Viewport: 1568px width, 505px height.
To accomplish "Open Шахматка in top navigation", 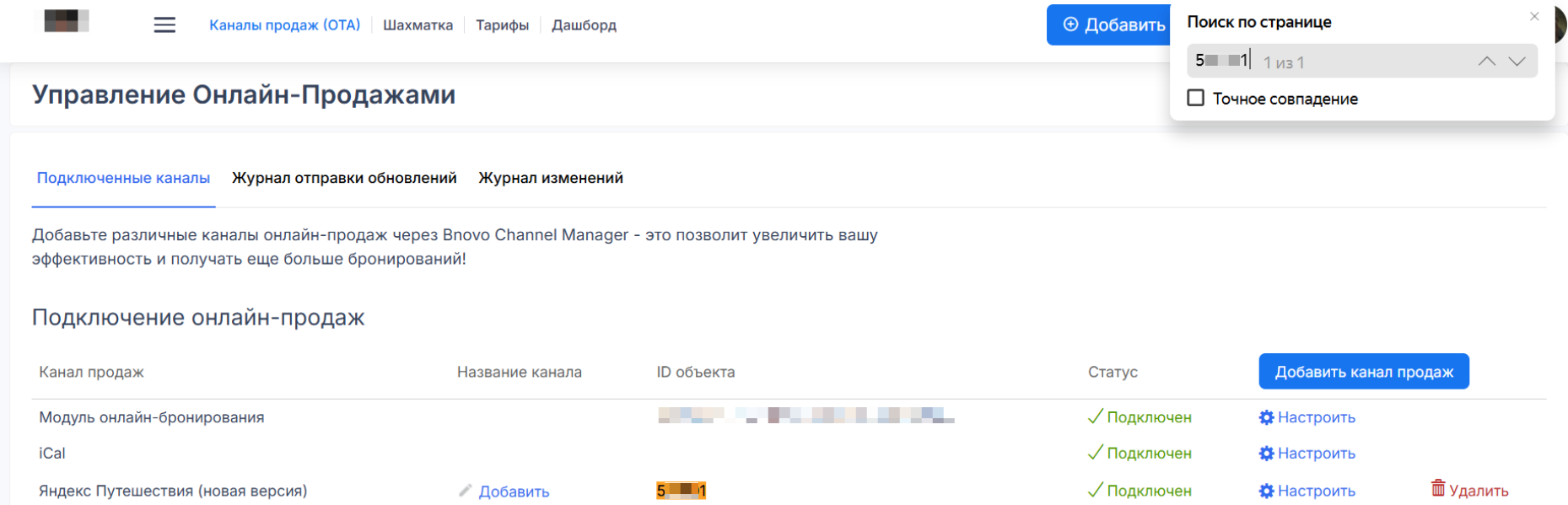I will pos(418,25).
